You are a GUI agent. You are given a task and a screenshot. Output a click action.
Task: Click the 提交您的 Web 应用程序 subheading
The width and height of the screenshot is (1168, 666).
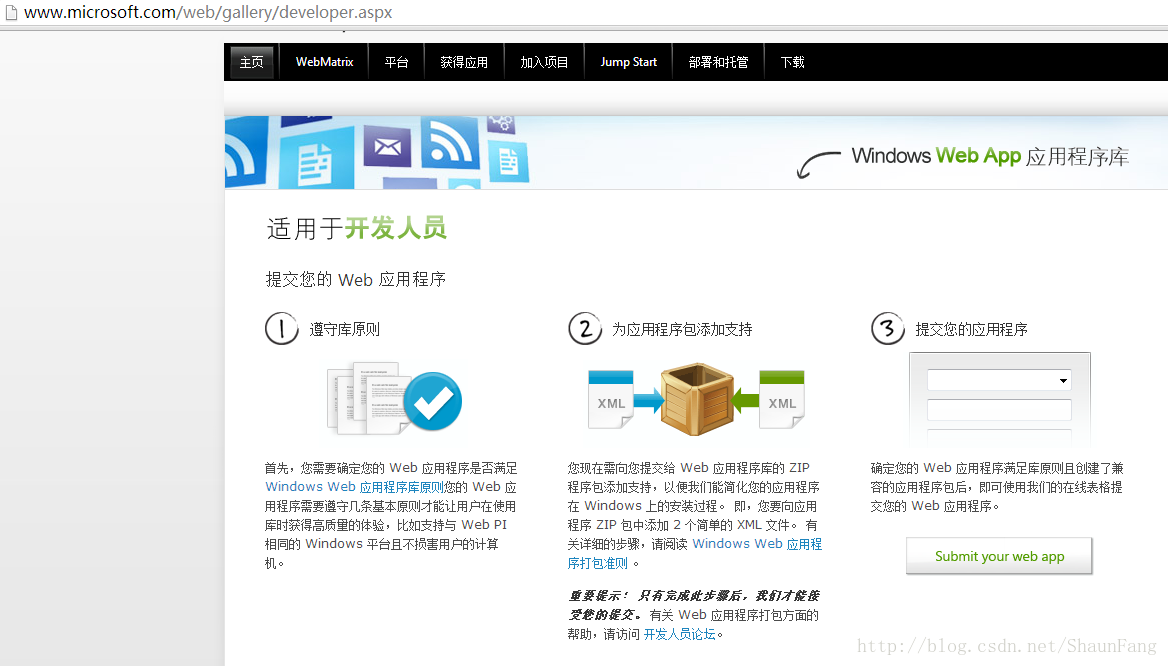click(x=355, y=279)
